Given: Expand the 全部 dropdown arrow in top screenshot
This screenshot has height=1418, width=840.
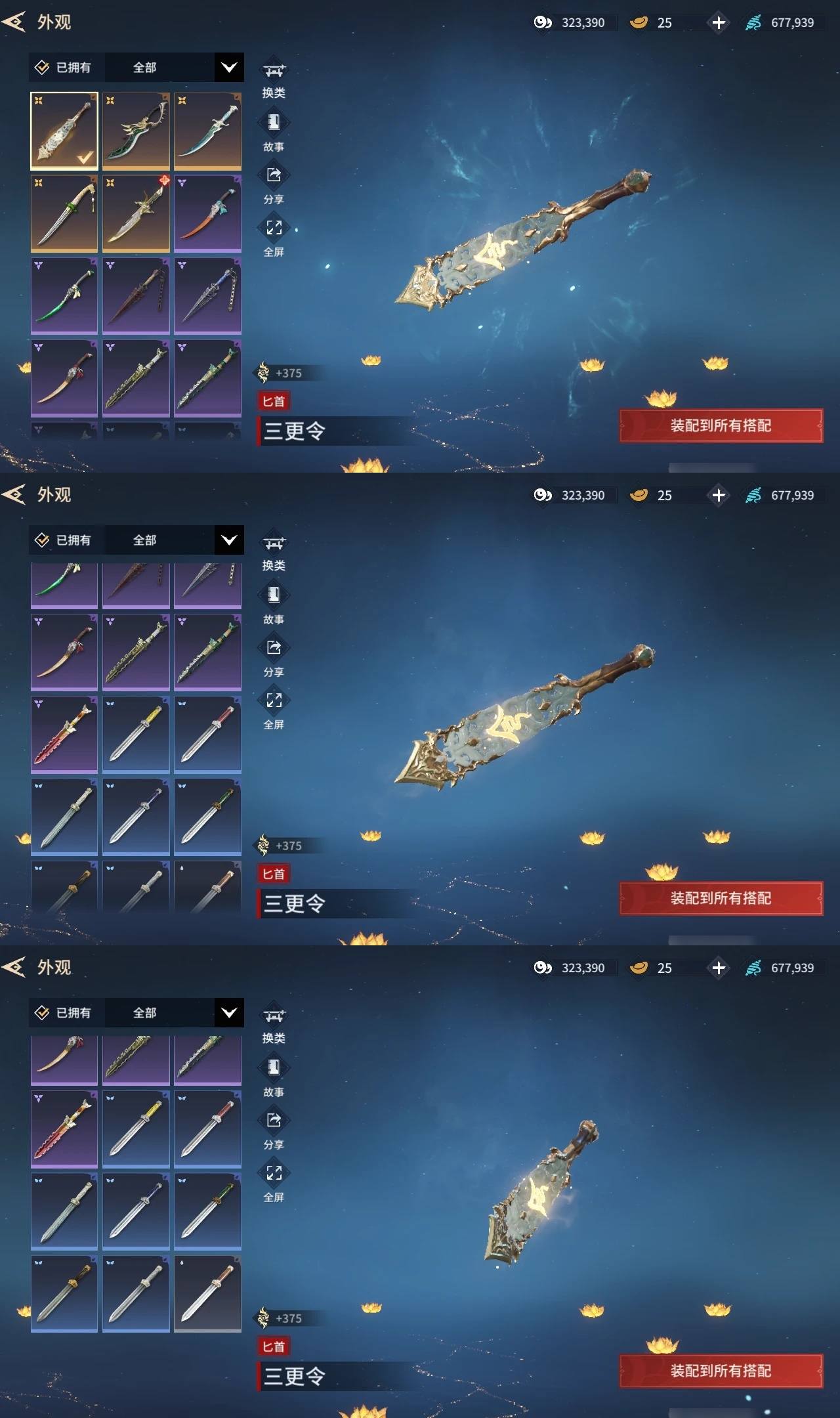Looking at the screenshot, I should coord(229,68).
